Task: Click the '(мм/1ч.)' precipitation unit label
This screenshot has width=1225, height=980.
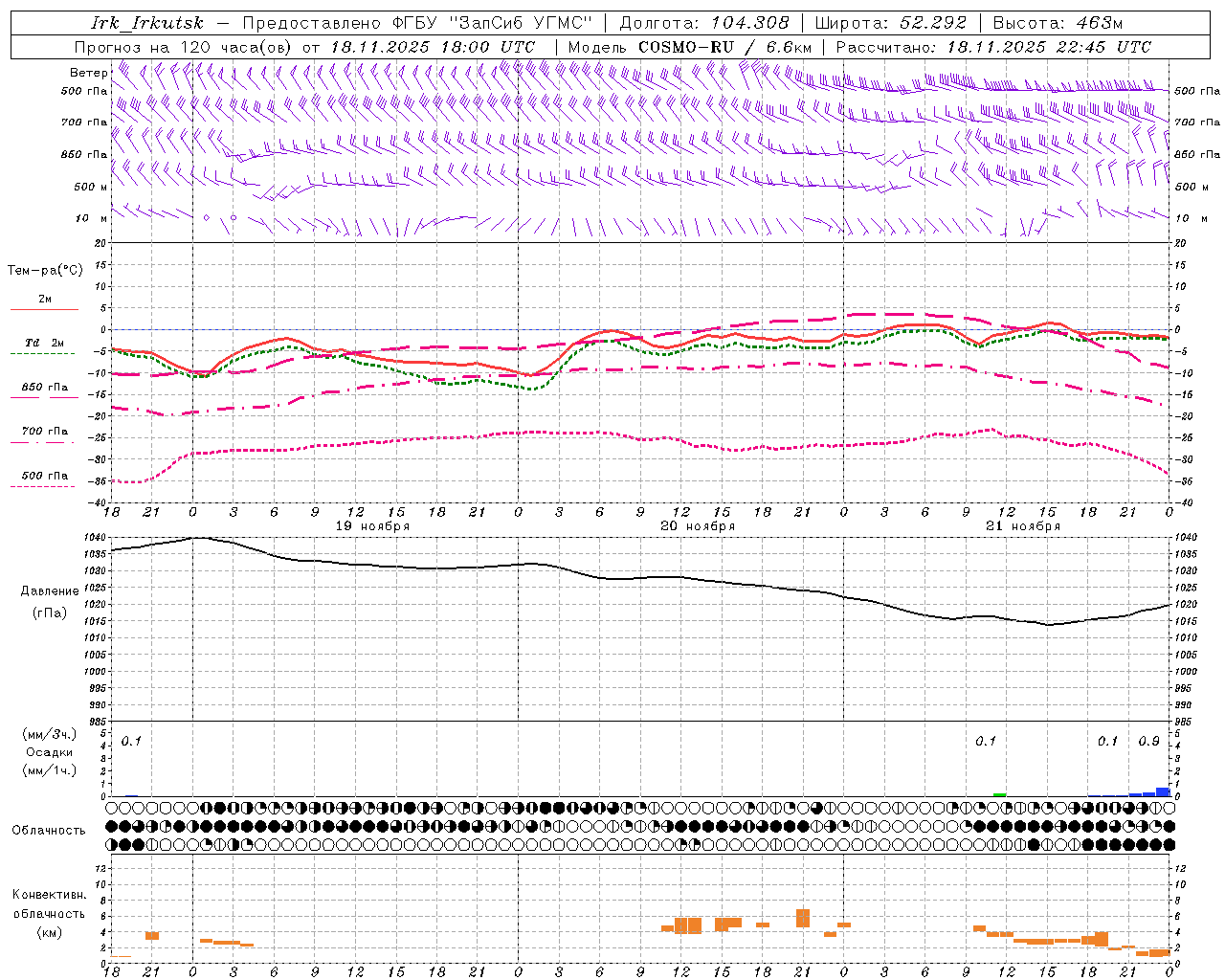Action: [x=50, y=770]
